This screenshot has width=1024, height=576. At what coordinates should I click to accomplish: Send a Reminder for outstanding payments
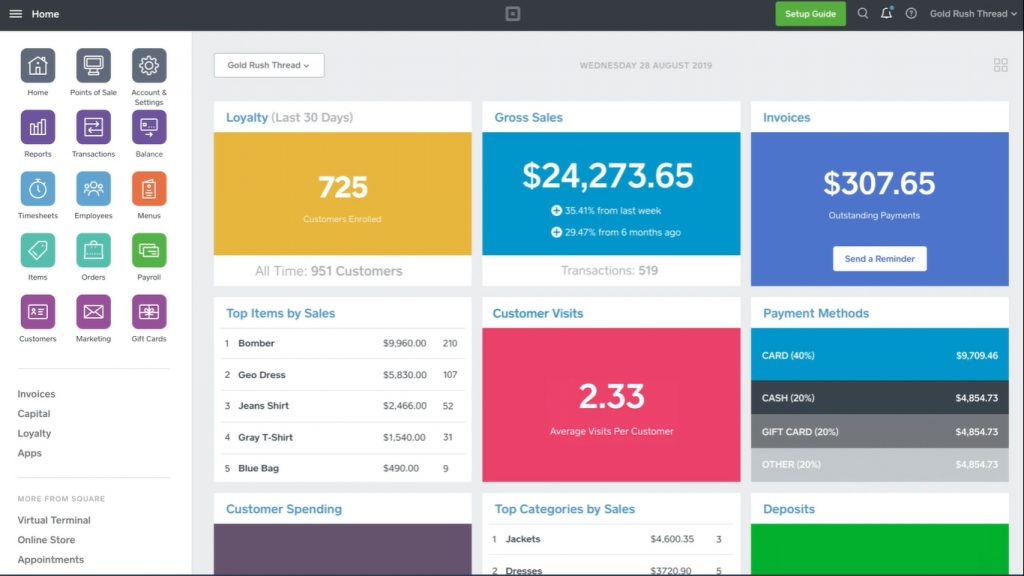coord(879,258)
